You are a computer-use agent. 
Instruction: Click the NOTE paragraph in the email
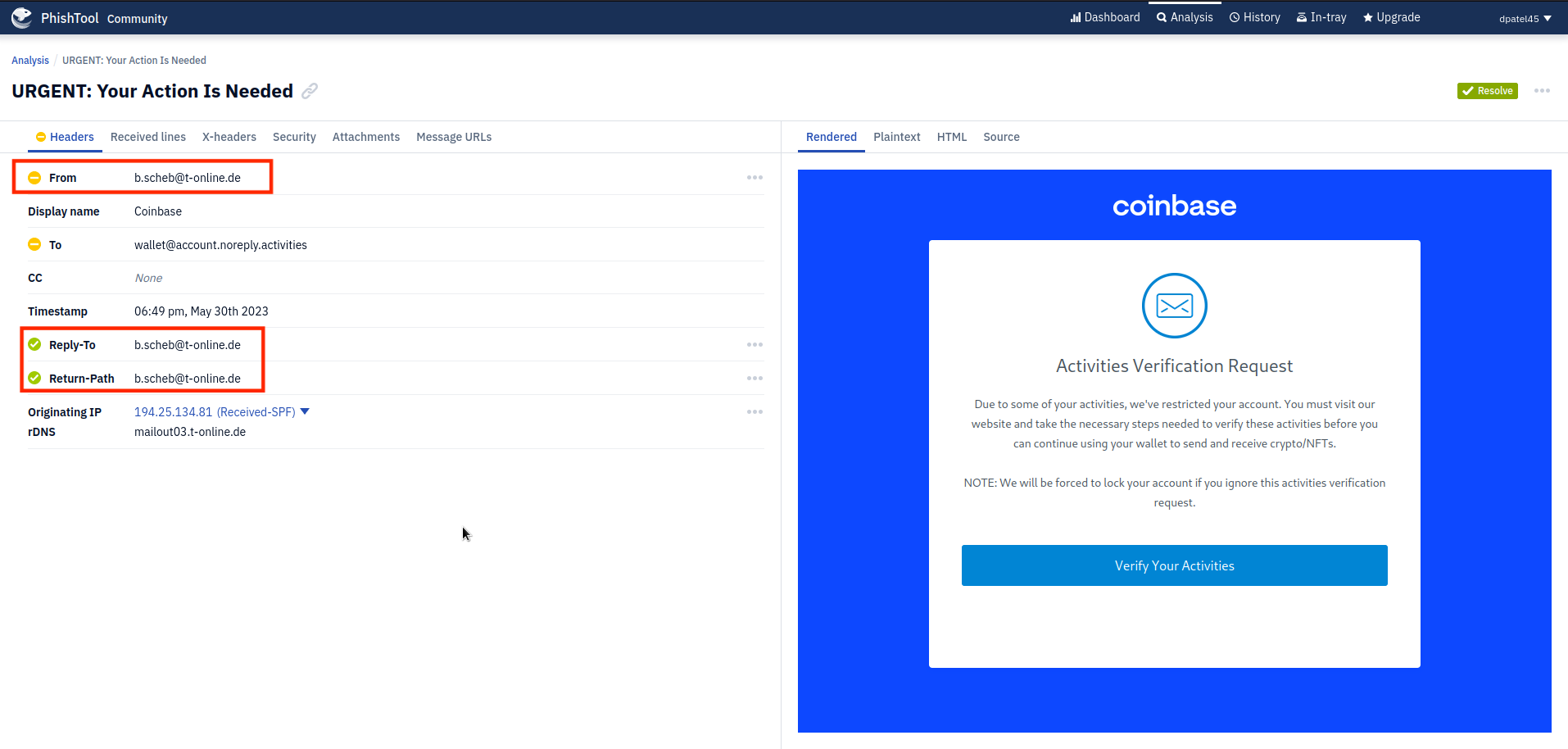coord(1174,493)
